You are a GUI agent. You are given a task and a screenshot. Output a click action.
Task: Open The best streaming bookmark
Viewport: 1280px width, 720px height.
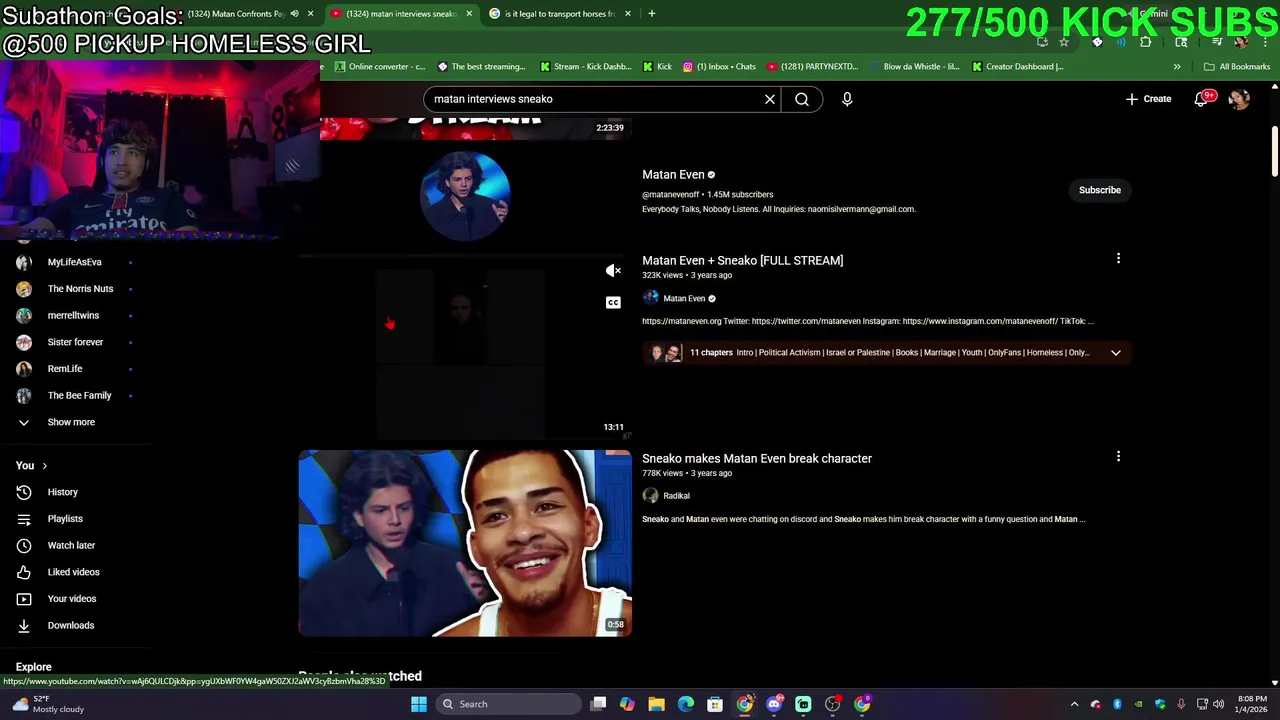pyautogui.click(x=481, y=67)
